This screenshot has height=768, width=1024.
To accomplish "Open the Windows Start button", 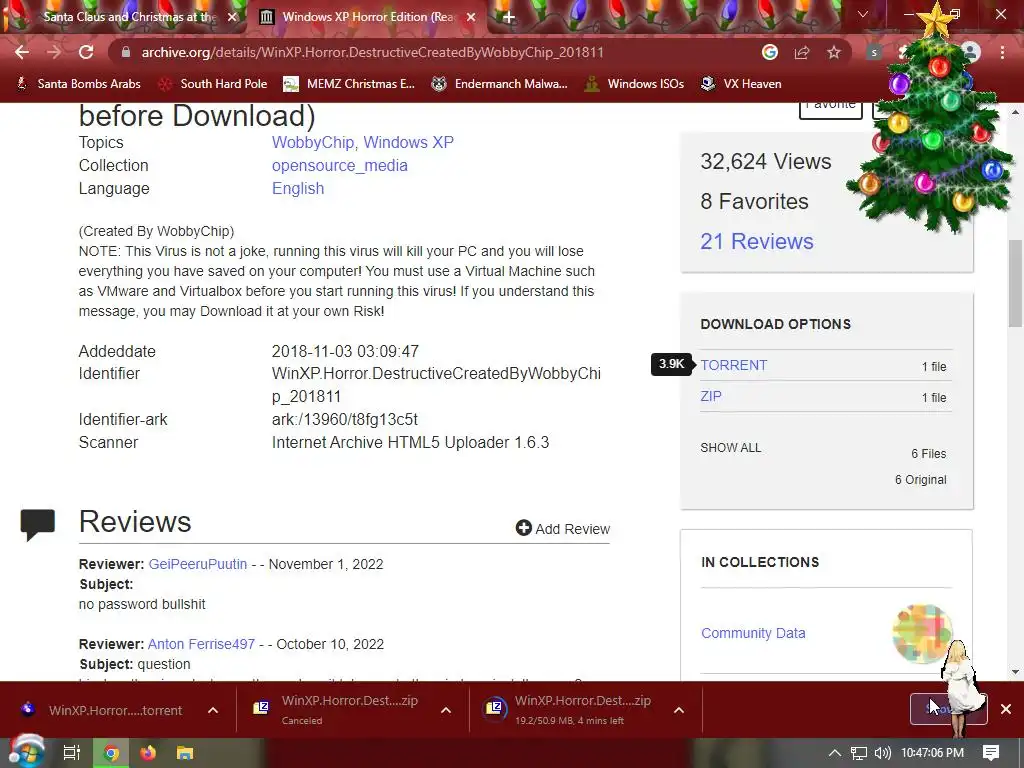I will (26, 753).
